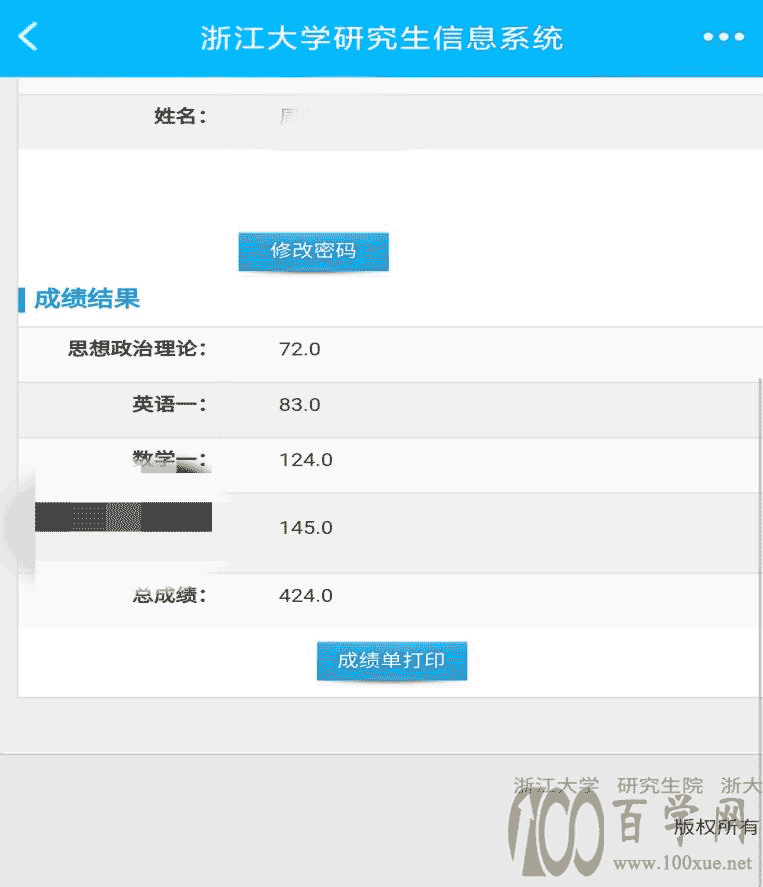This screenshot has width=763, height=887.
Task: Select the 72.0 politics score
Action: (x=299, y=349)
